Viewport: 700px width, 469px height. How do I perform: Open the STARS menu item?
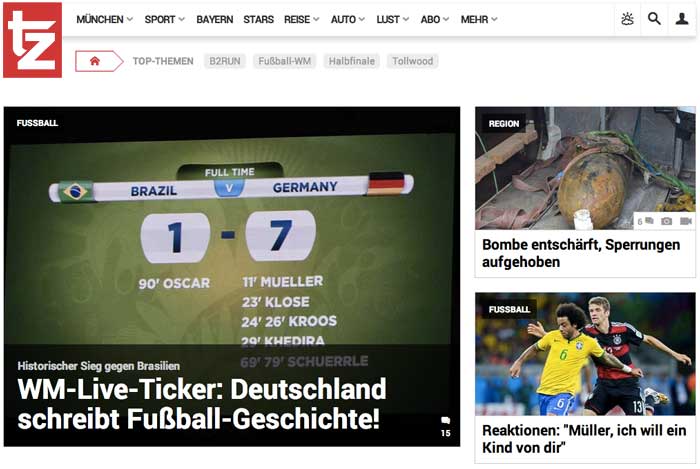coord(258,20)
